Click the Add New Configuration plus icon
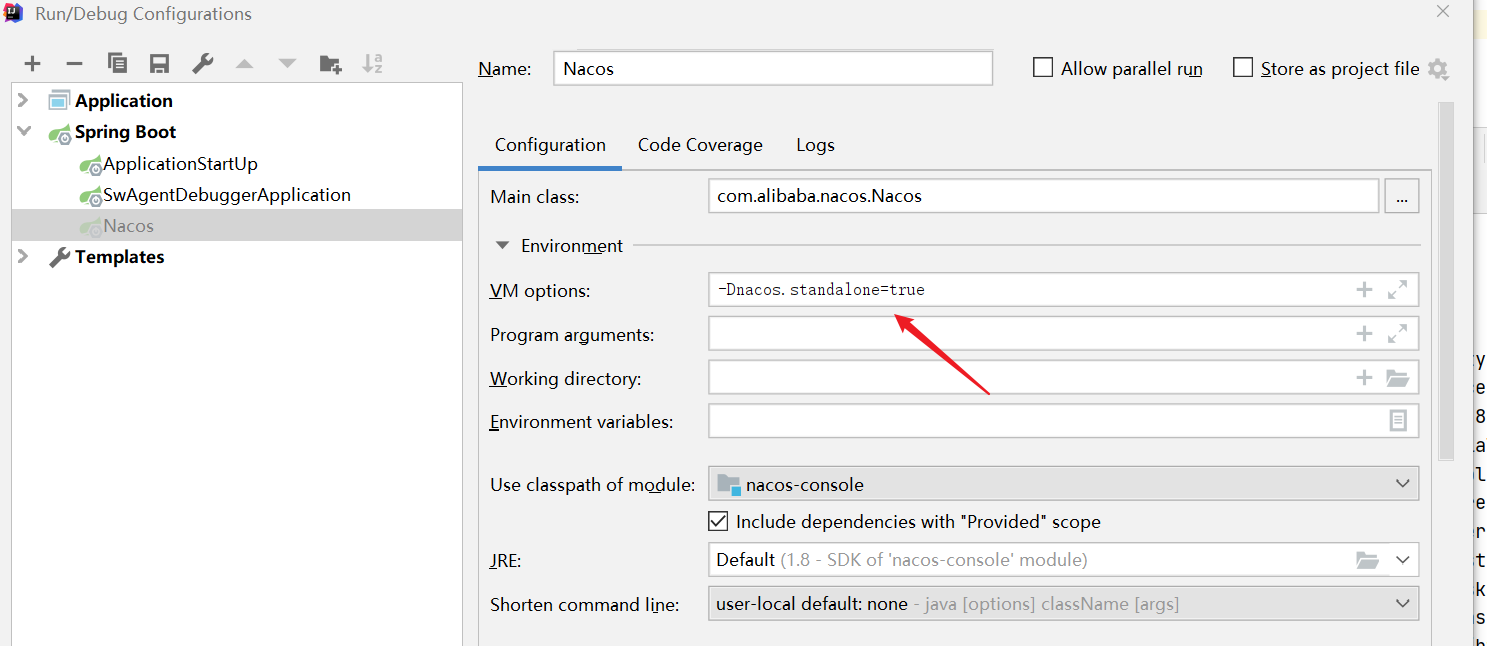 [x=33, y=64]
